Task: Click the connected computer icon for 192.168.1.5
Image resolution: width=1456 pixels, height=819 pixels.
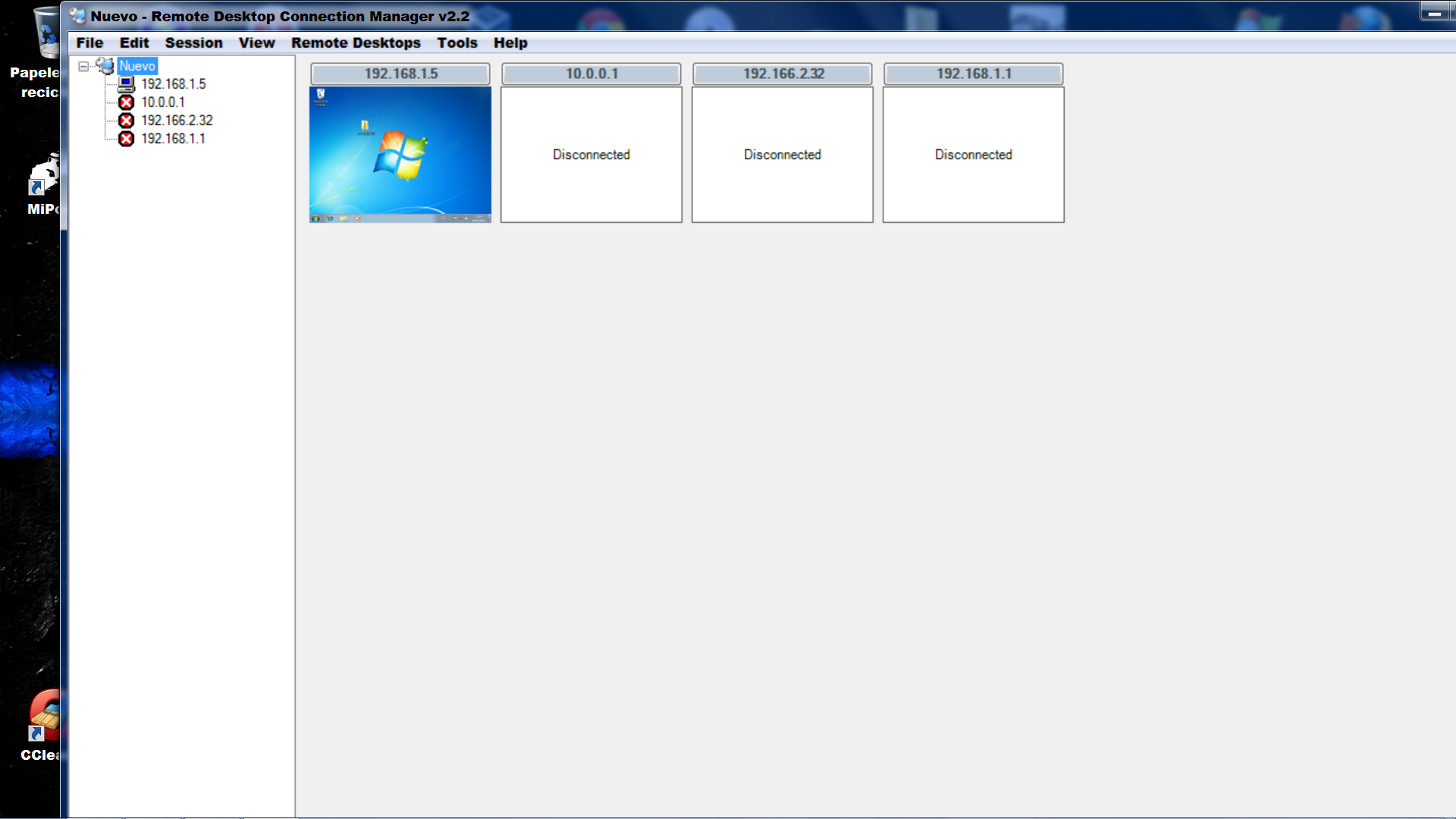Action: [x=127, y=84]
